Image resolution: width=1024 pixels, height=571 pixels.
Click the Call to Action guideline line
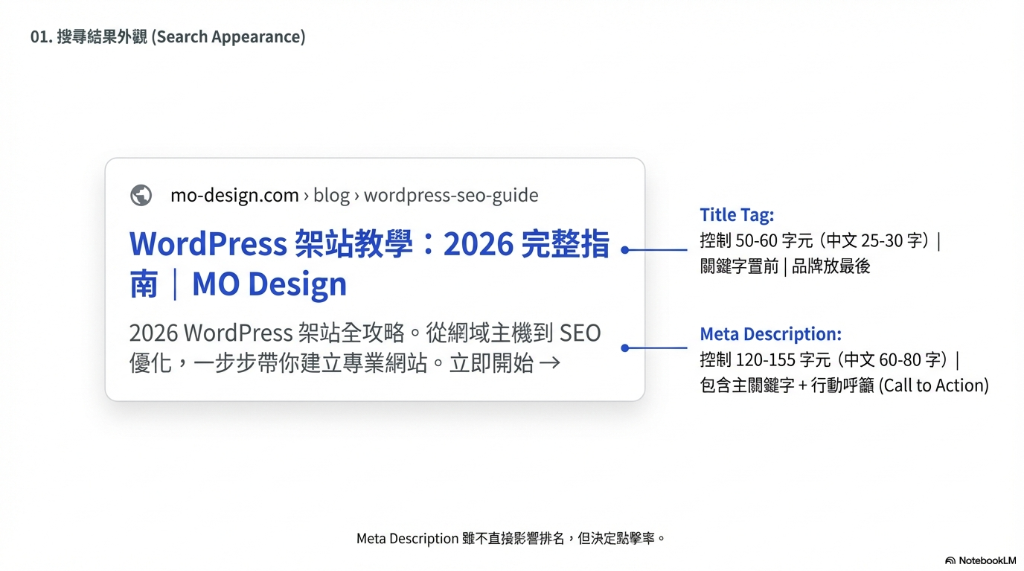[x=843, y=385]
